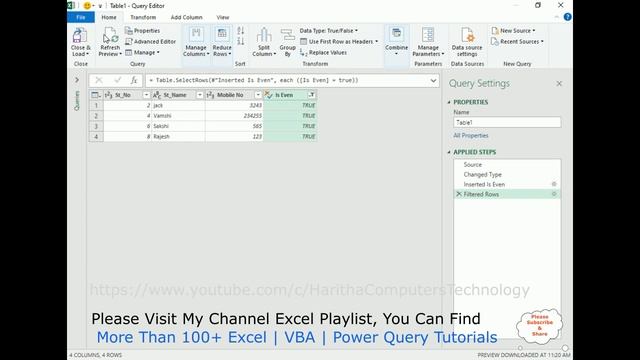640x360 pixels.
Task: Click the table corner icon in grid header
Action: 96,95
